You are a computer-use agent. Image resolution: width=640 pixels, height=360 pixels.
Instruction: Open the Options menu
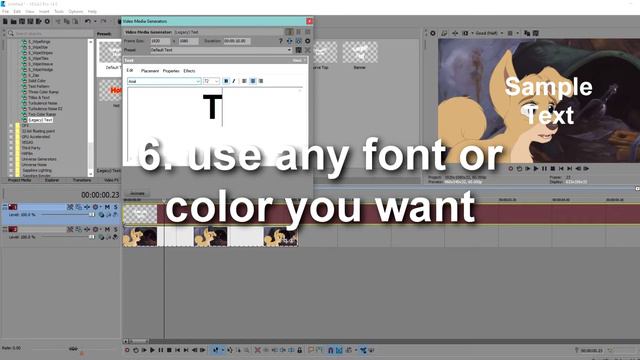(x=76, y=11)
